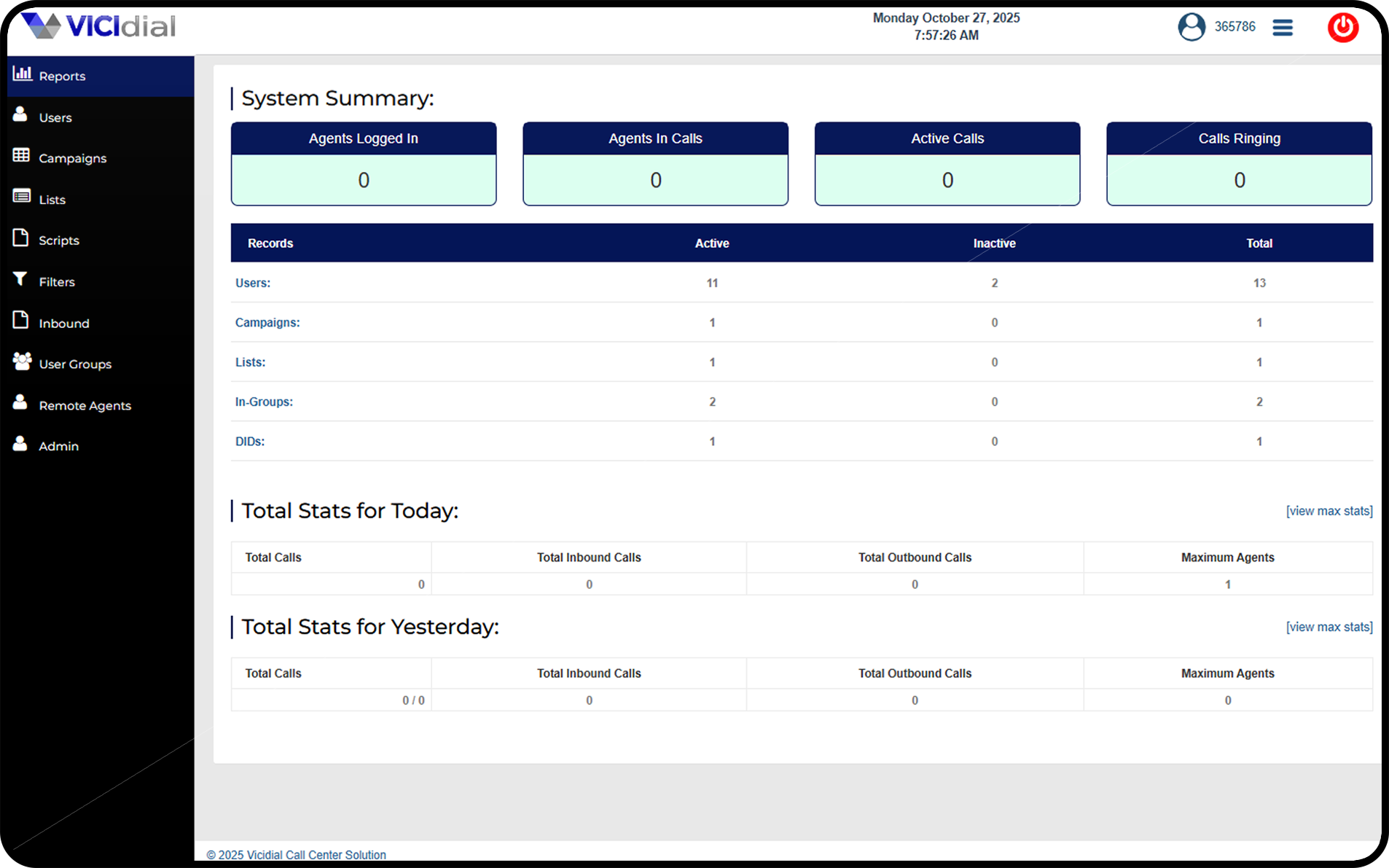This screenshot has height=868, width=1389.
Task: View max stats for today
Action: (1329, 511)
